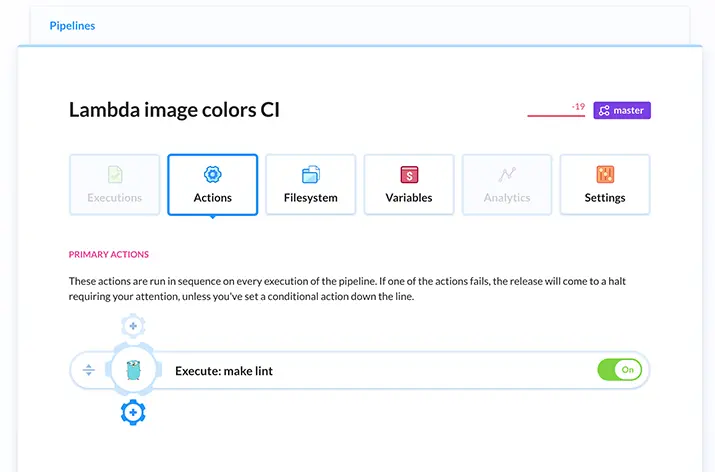Click the reorder arrows handle on make lint
The image size is (715, 472).
point(88,370)
